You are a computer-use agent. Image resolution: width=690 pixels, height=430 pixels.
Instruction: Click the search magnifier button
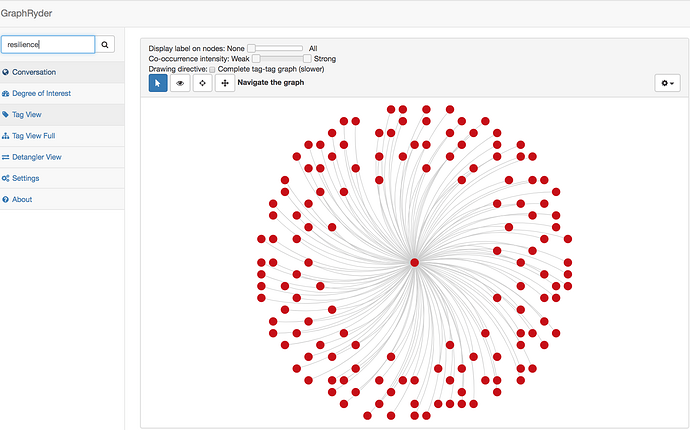click(105, 44)
